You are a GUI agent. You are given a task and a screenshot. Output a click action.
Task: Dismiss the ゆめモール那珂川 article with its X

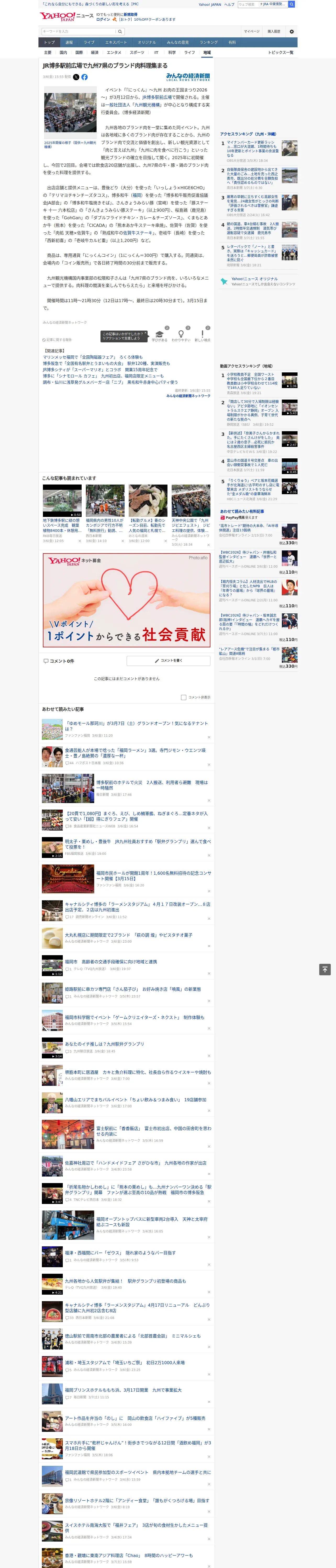click(x=209, y=737)
